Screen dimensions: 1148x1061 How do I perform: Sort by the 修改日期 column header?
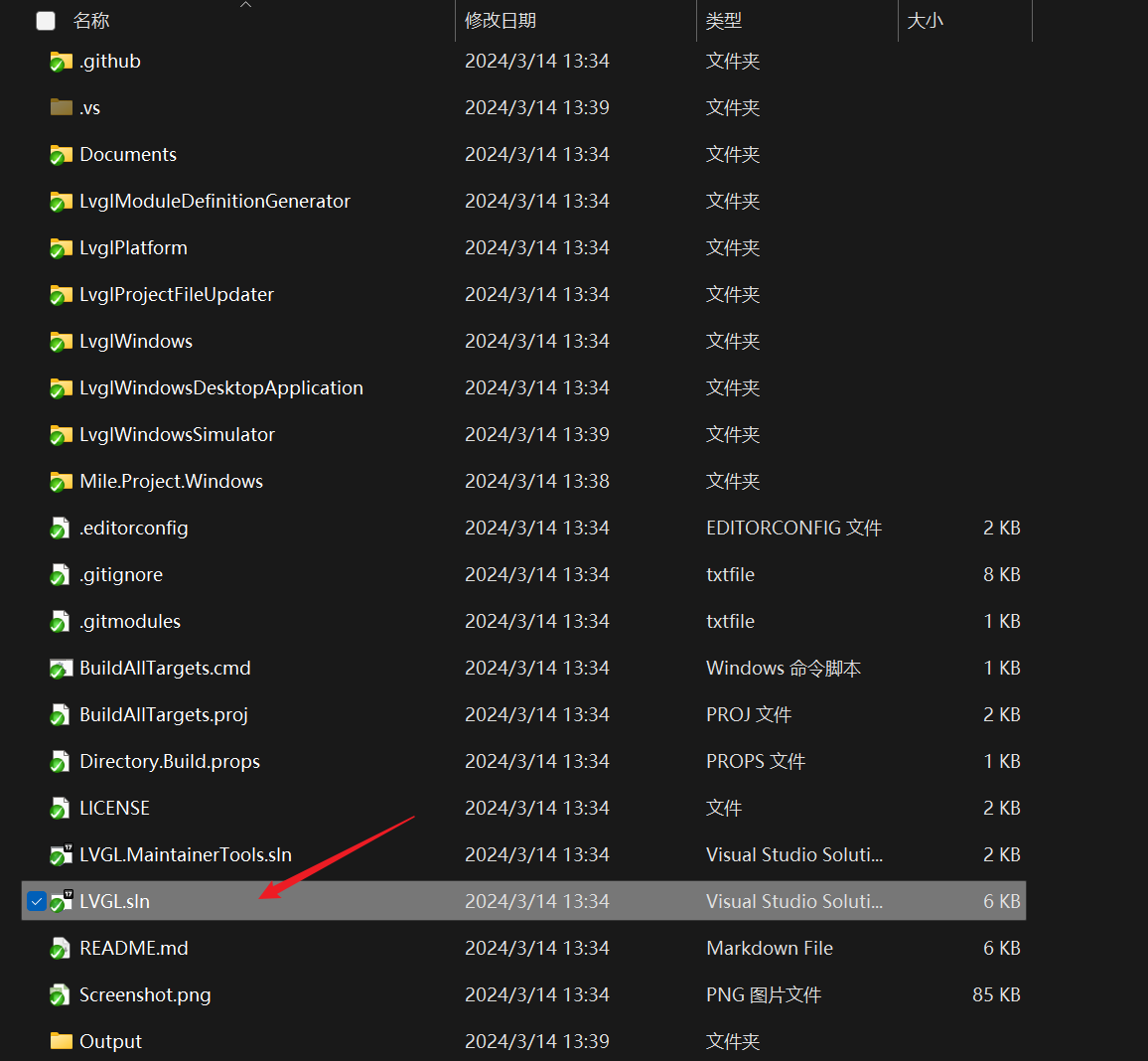coord(501,21)
